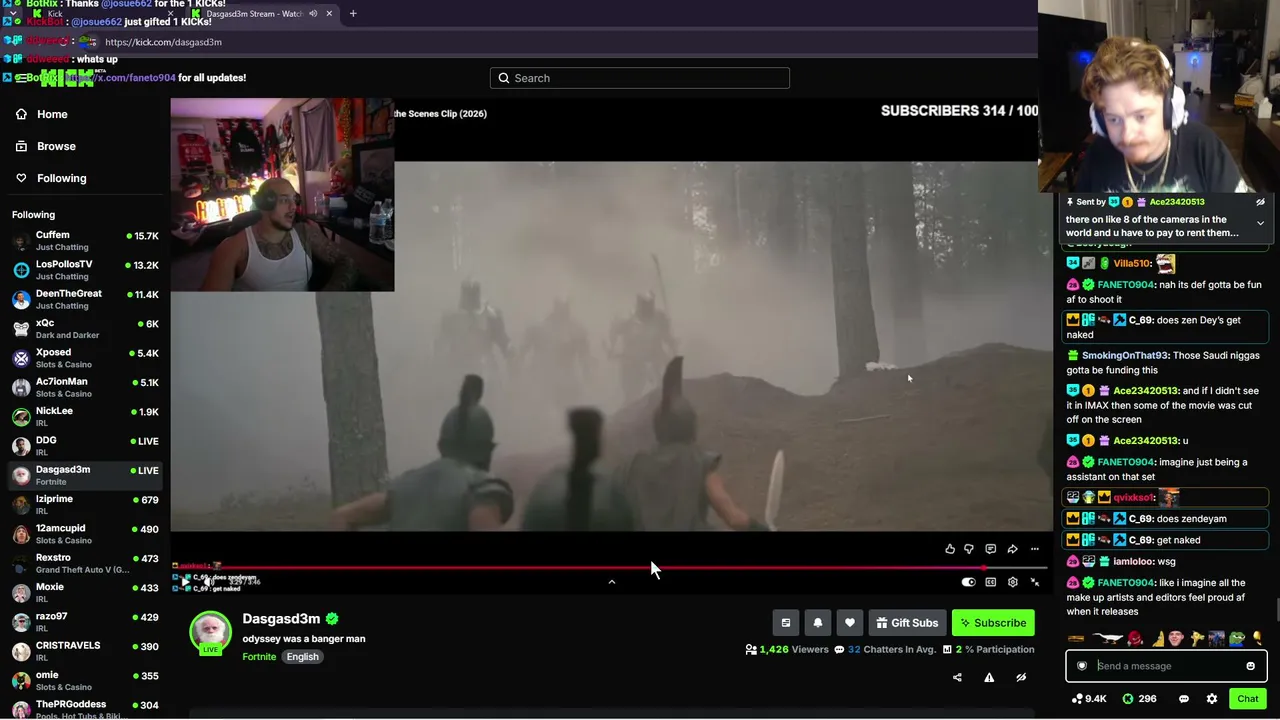The image size is (1280, 720).
Task: Open the Fortnite category link
Action: (259, 657)
